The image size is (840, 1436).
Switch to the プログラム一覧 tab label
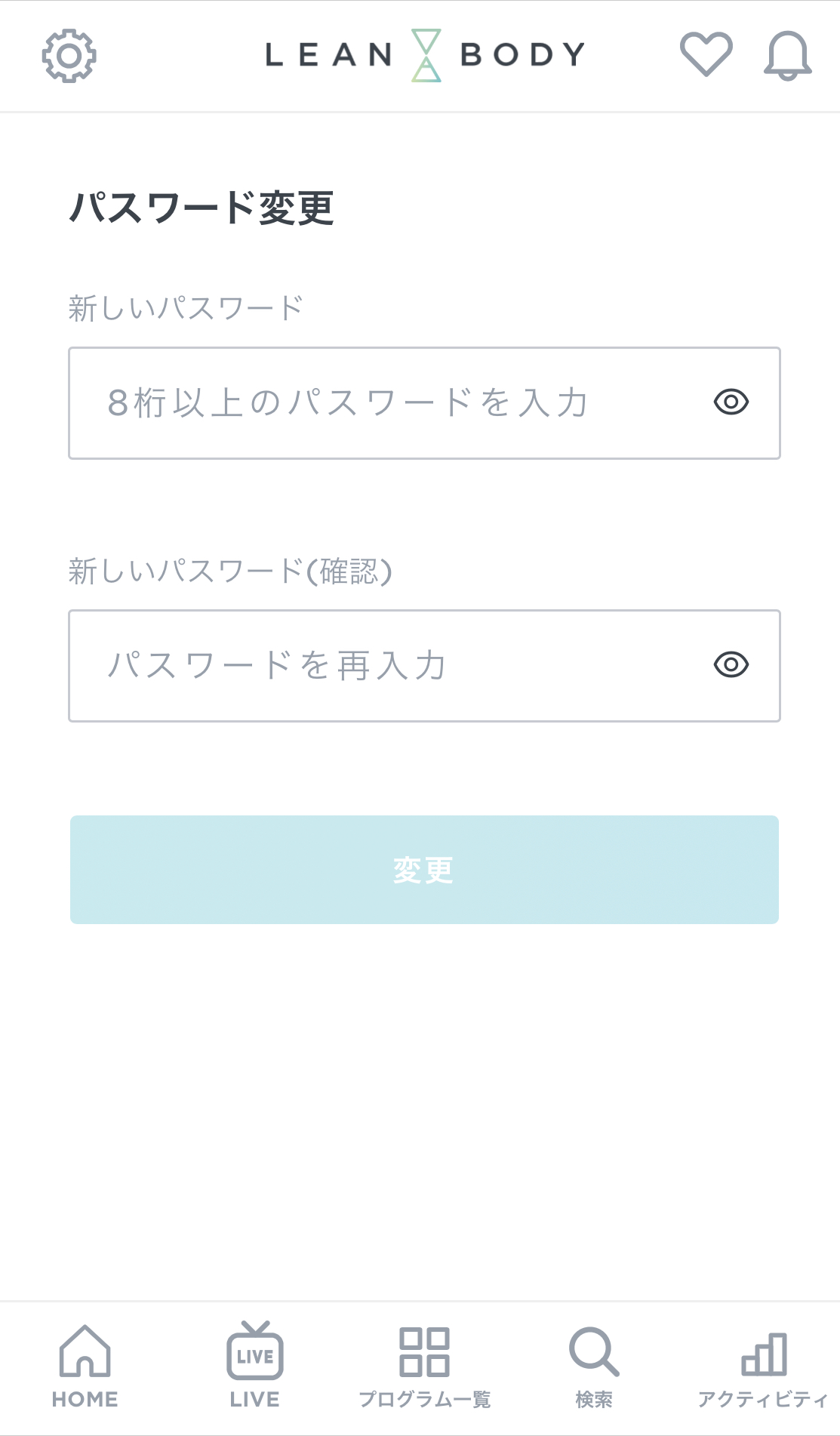click(424, 1400)
